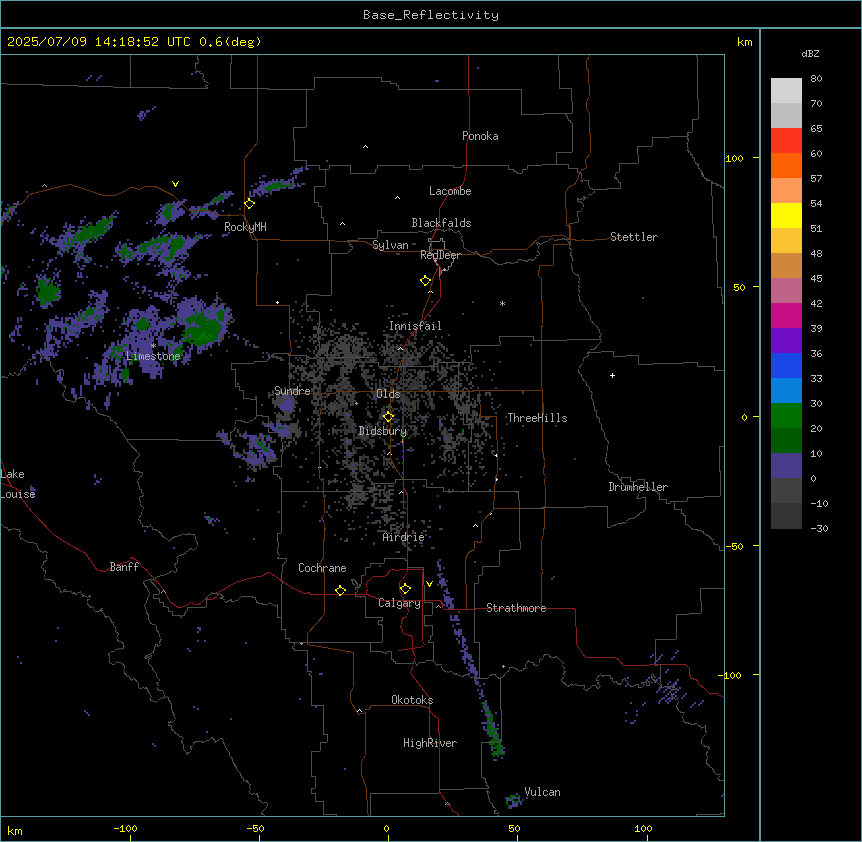This screenshot has width=862, height=842.
Task: Click the Limestone label
Action: coord(153,356)
